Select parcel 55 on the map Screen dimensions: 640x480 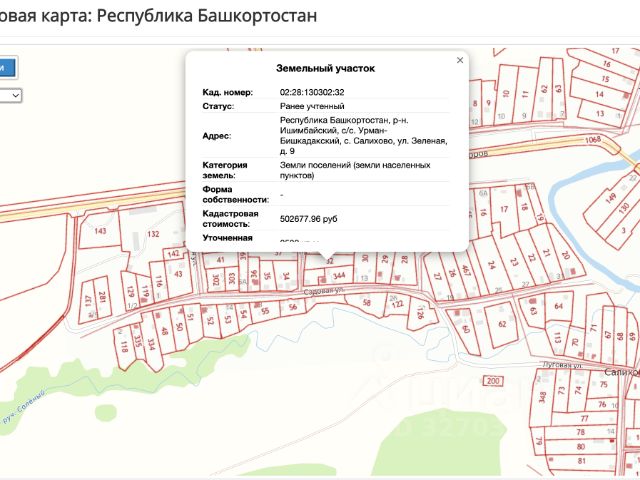coord(265,311)
